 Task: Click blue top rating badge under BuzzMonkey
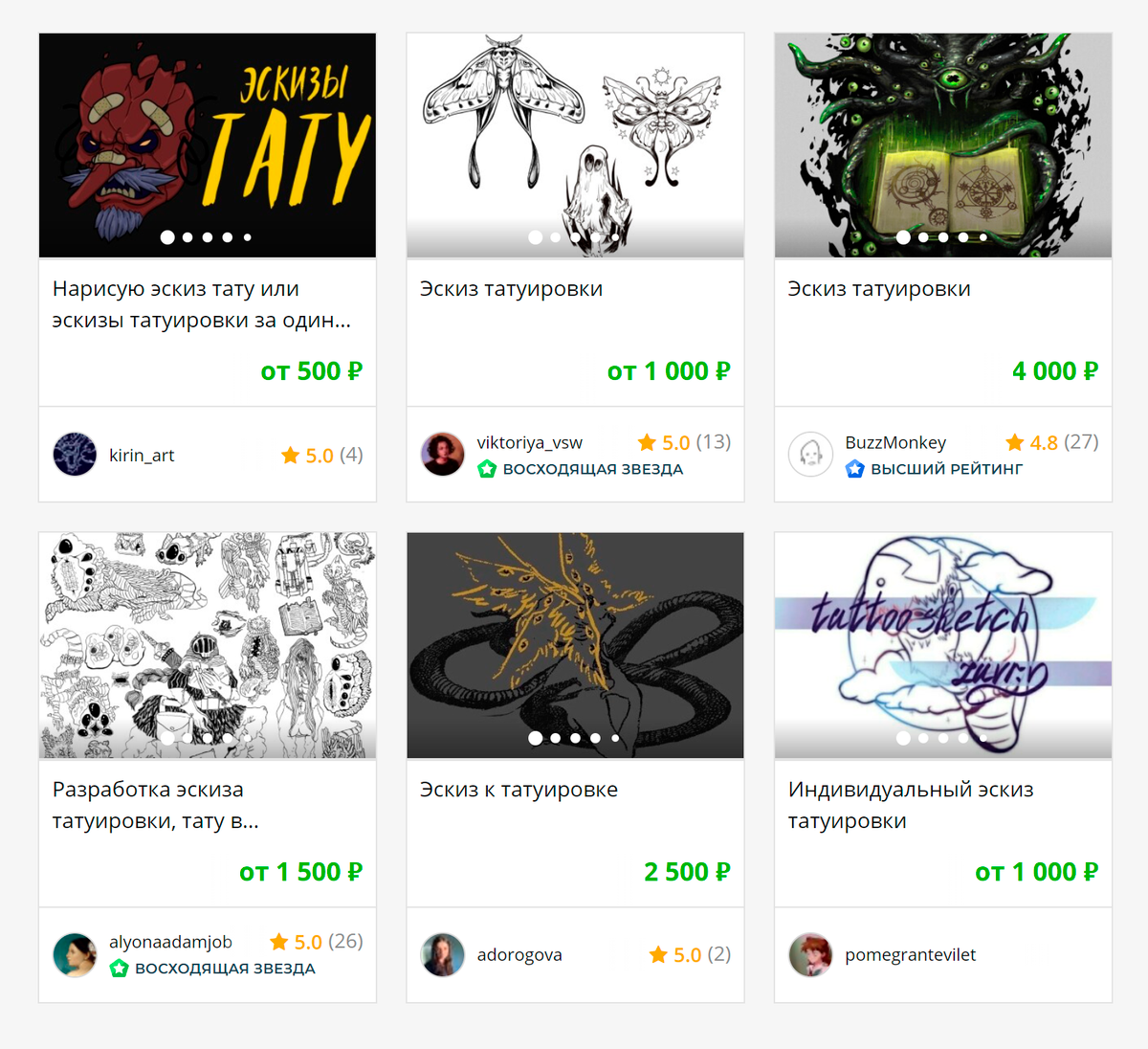click(x=855, y=469)
